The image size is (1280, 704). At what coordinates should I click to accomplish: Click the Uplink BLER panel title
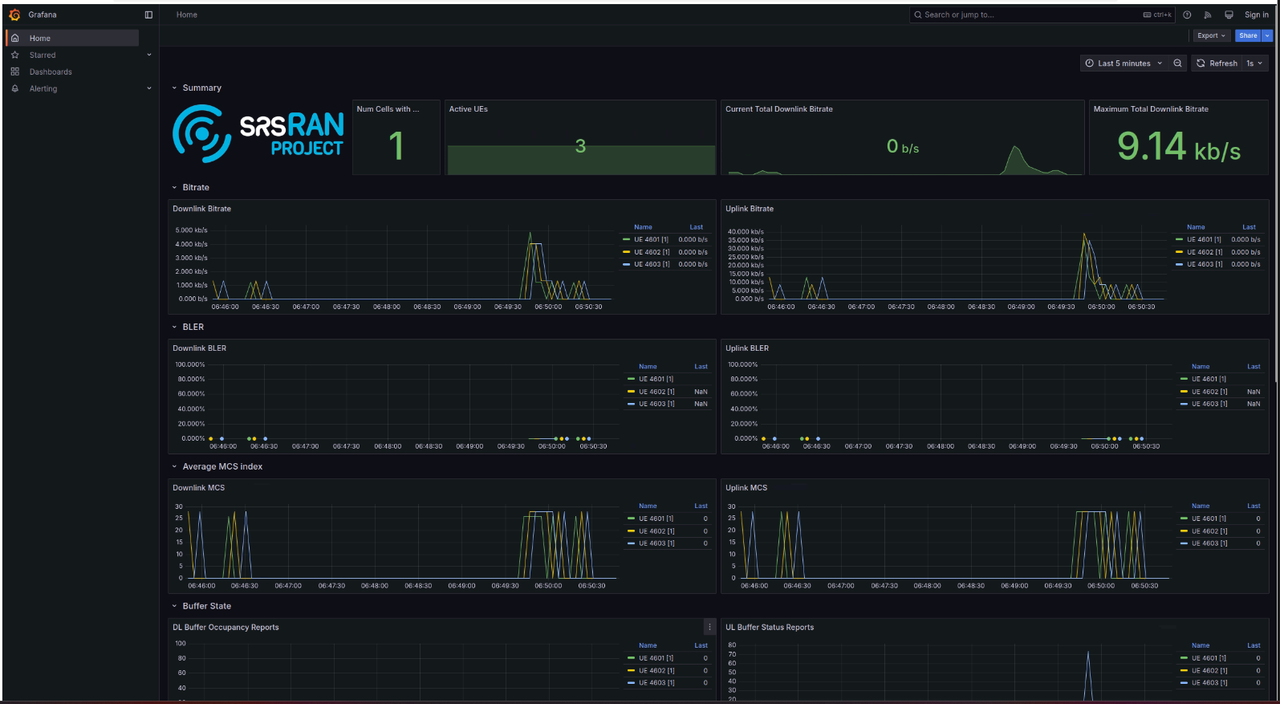(x=747, y=348)
